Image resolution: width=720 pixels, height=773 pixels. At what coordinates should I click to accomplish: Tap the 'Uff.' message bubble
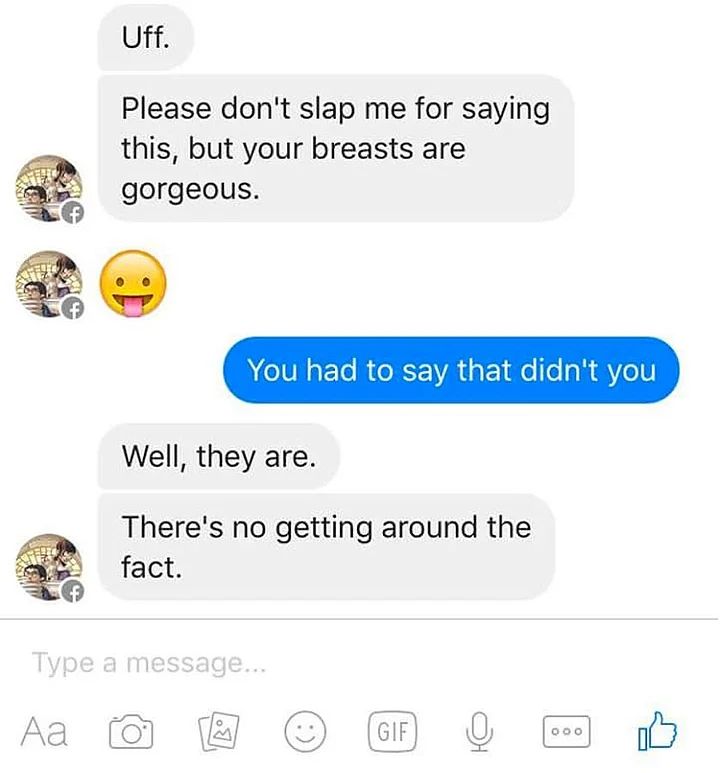[145, 37]
